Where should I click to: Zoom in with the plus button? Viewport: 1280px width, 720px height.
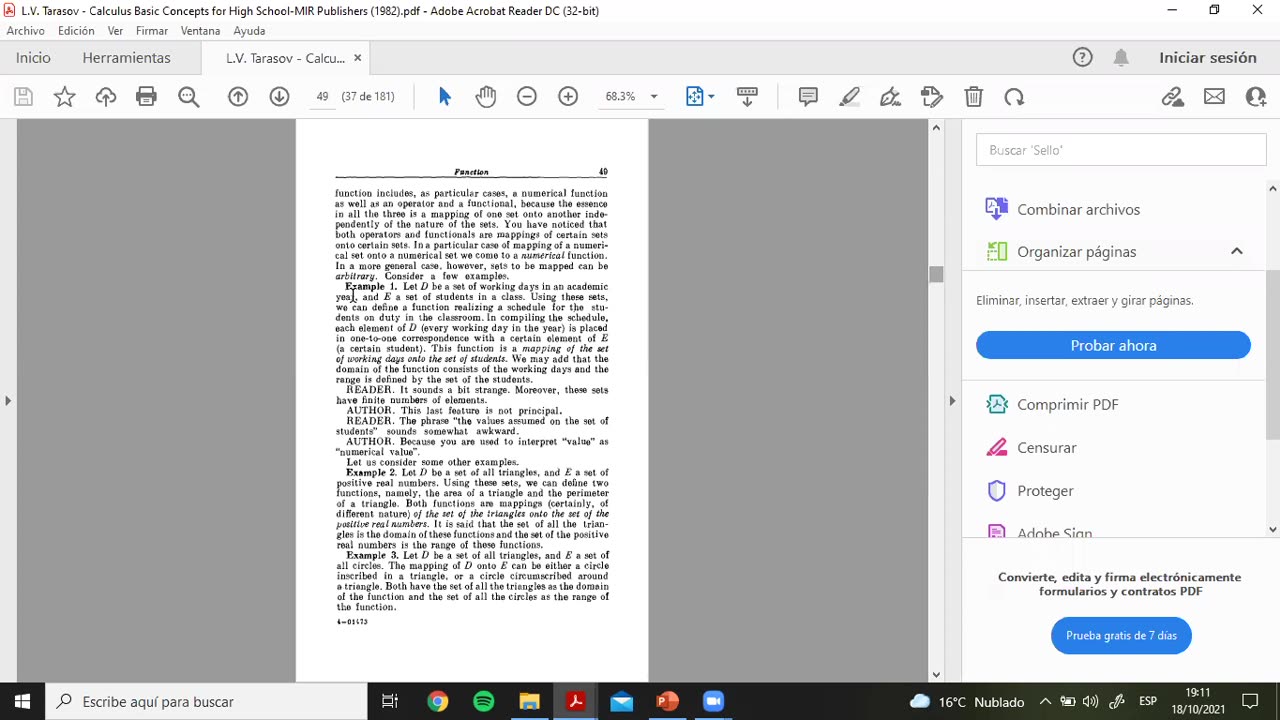[x=568, y=97]
